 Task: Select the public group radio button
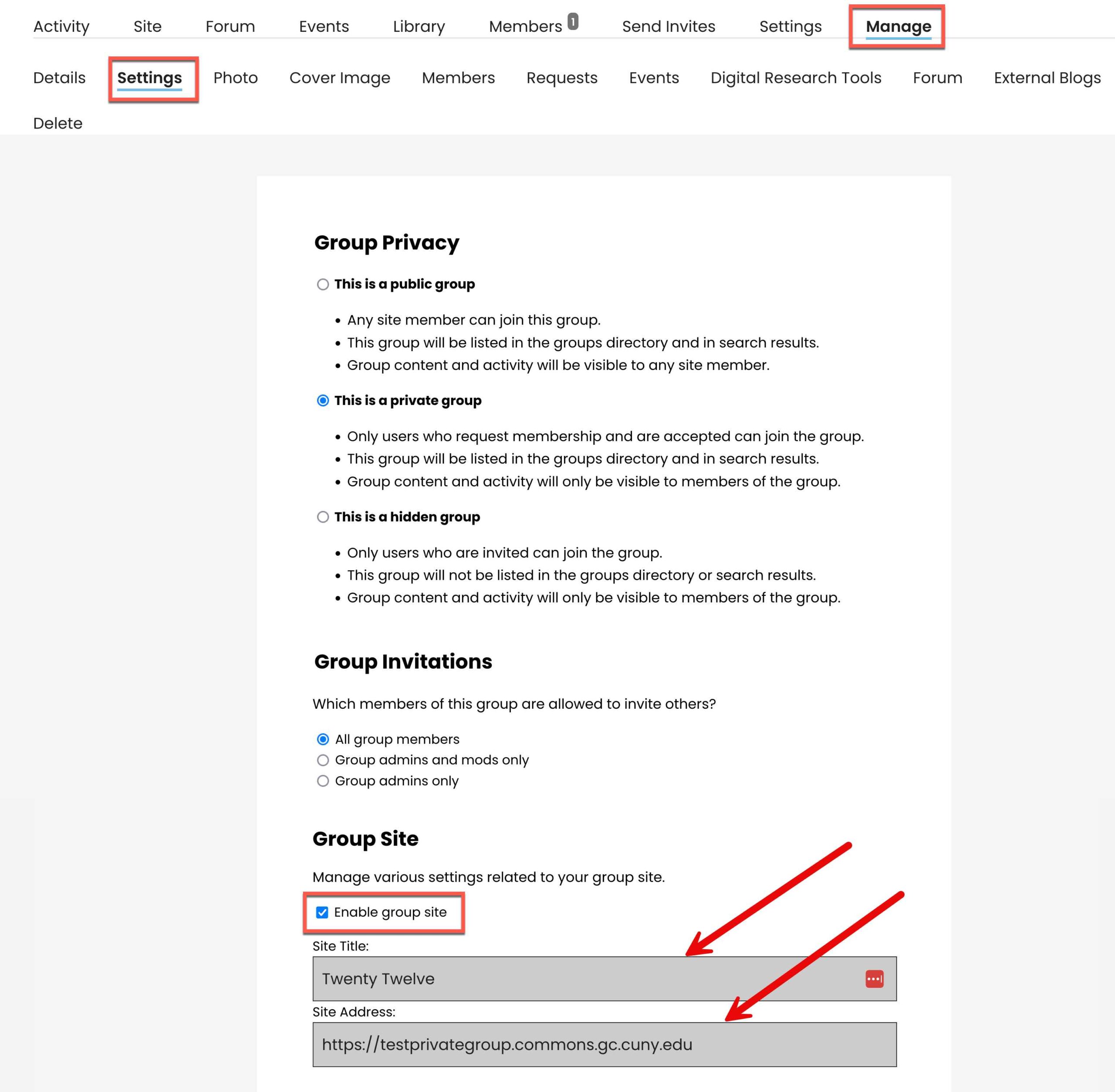321,284
